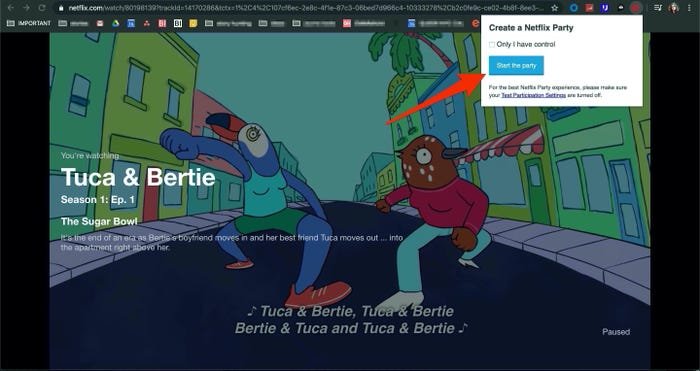Open the blue circle extension icon

pos(574,8)
